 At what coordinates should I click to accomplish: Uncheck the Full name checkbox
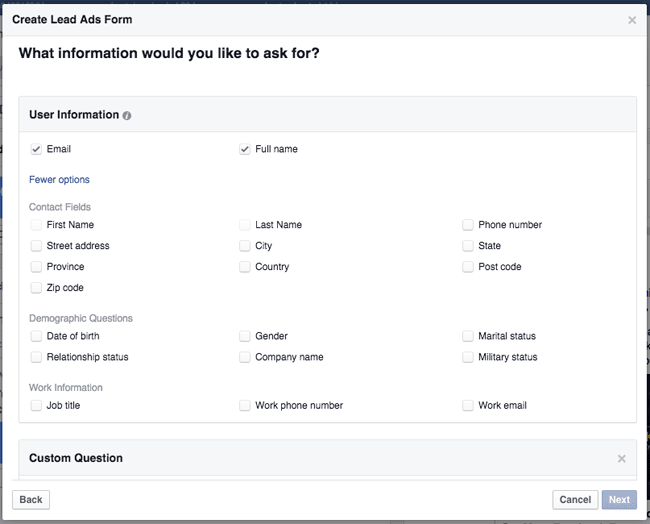(245, 149)
